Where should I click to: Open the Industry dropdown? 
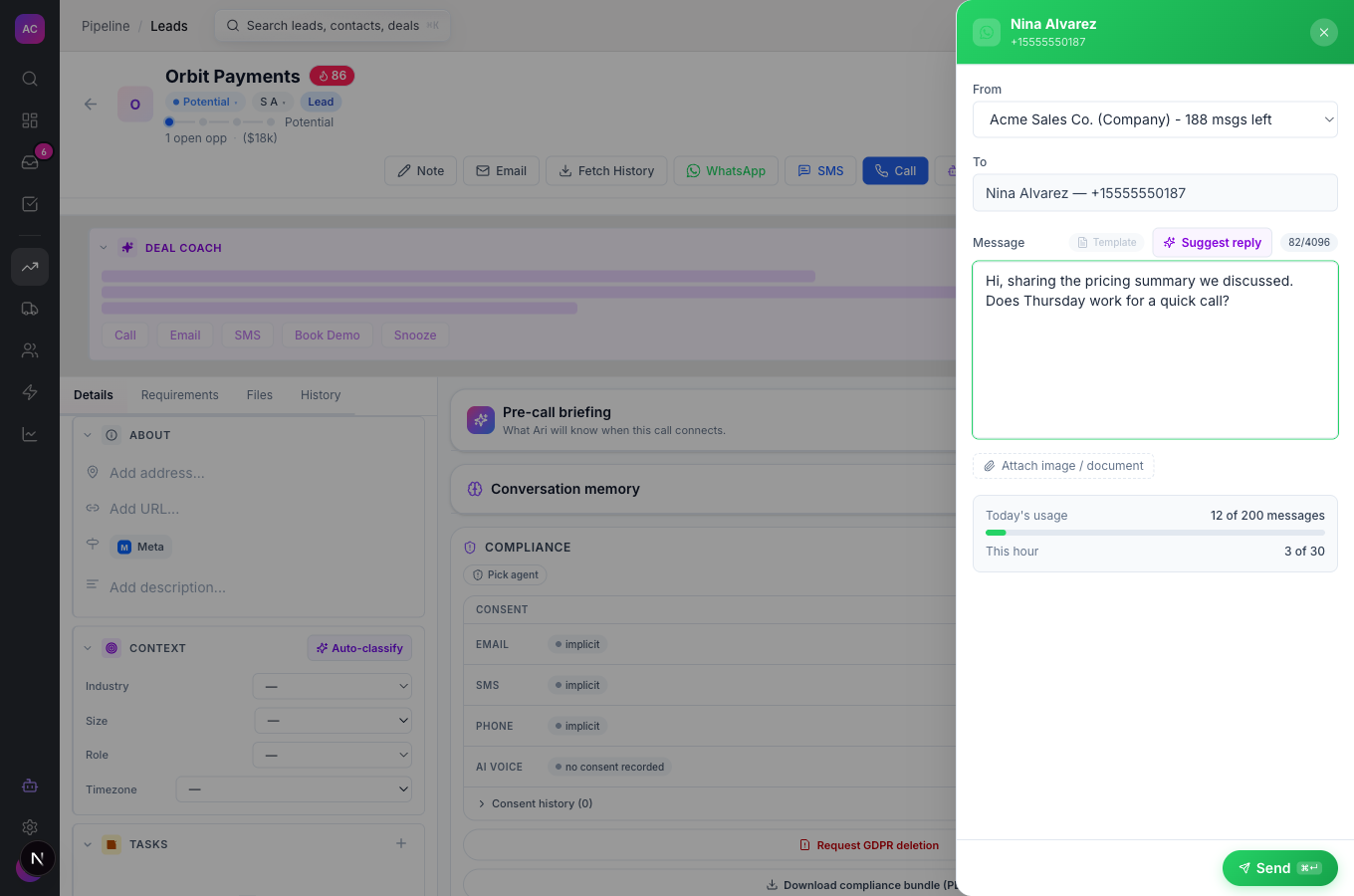coord(333,686)
